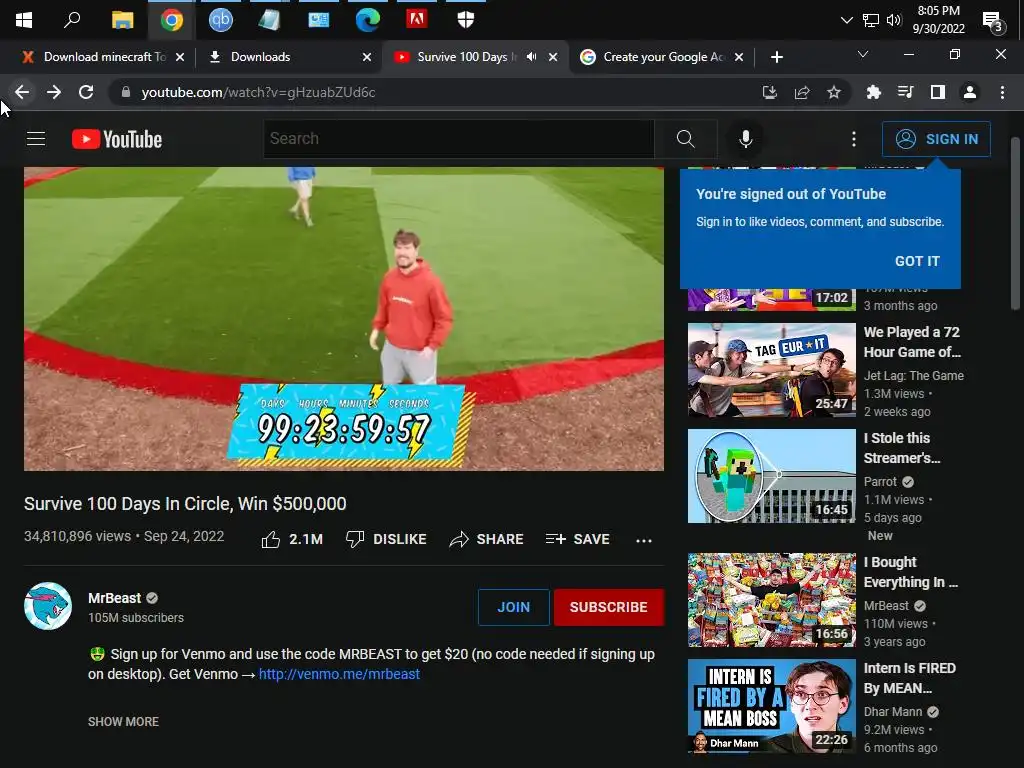
Task: Open I Stole this Streamer's video thumbnail
Action: (771, 476)
